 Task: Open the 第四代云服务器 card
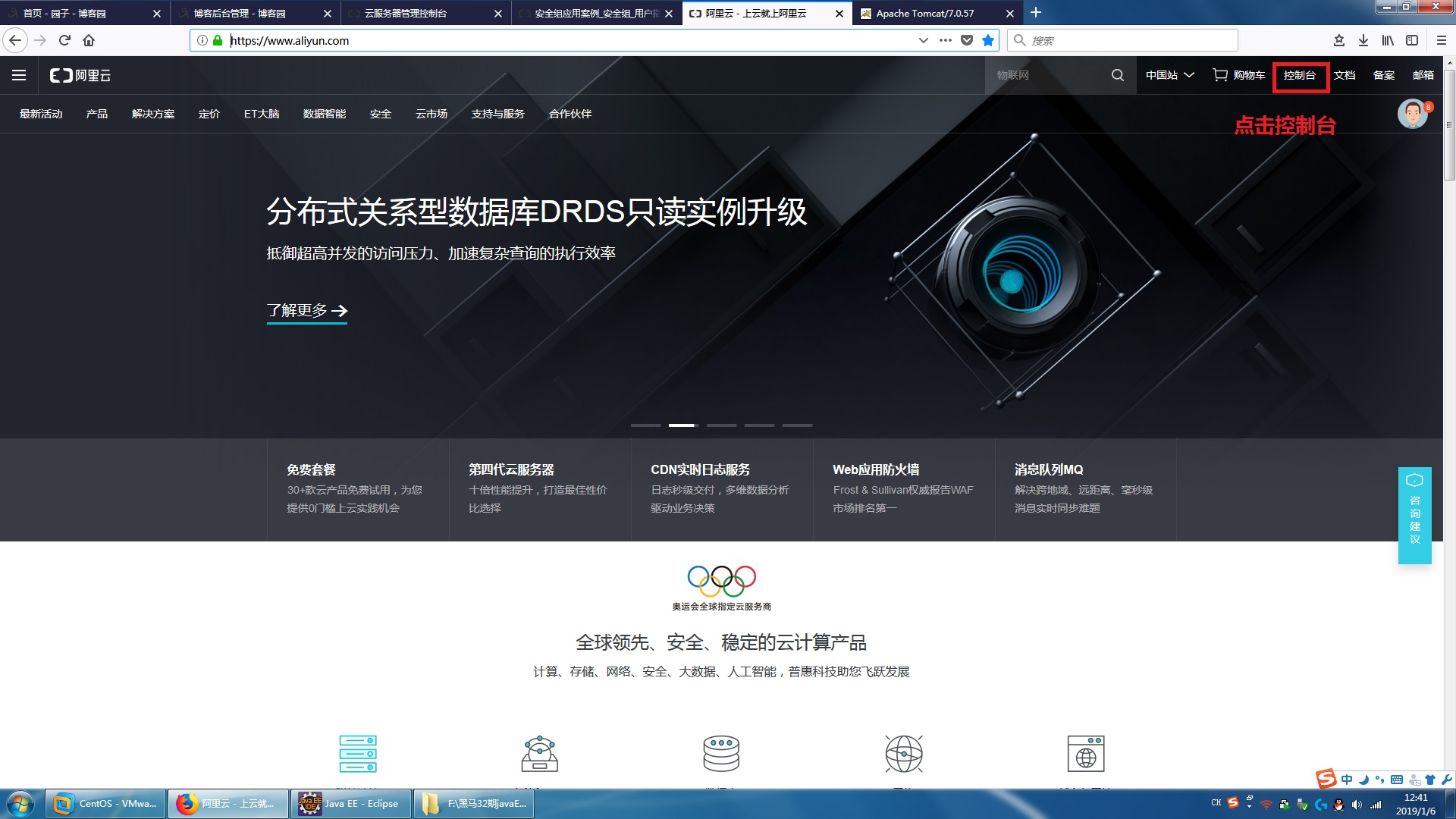(540, 489)
